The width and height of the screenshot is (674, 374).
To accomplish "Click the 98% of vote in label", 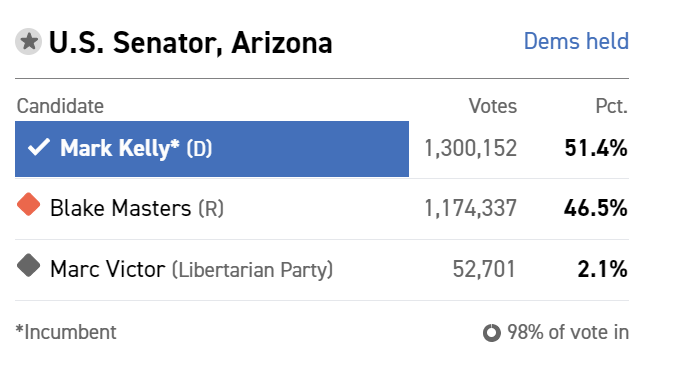I will (x=568, y=332).
